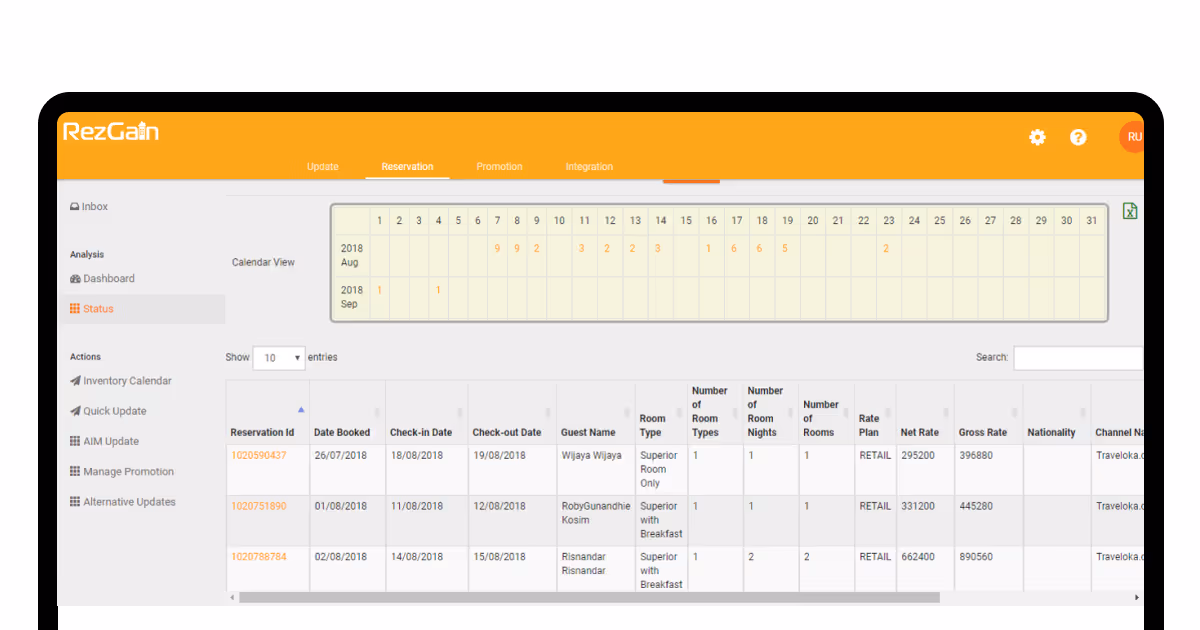Open reservation 1020788784

(x=258, y=557)
